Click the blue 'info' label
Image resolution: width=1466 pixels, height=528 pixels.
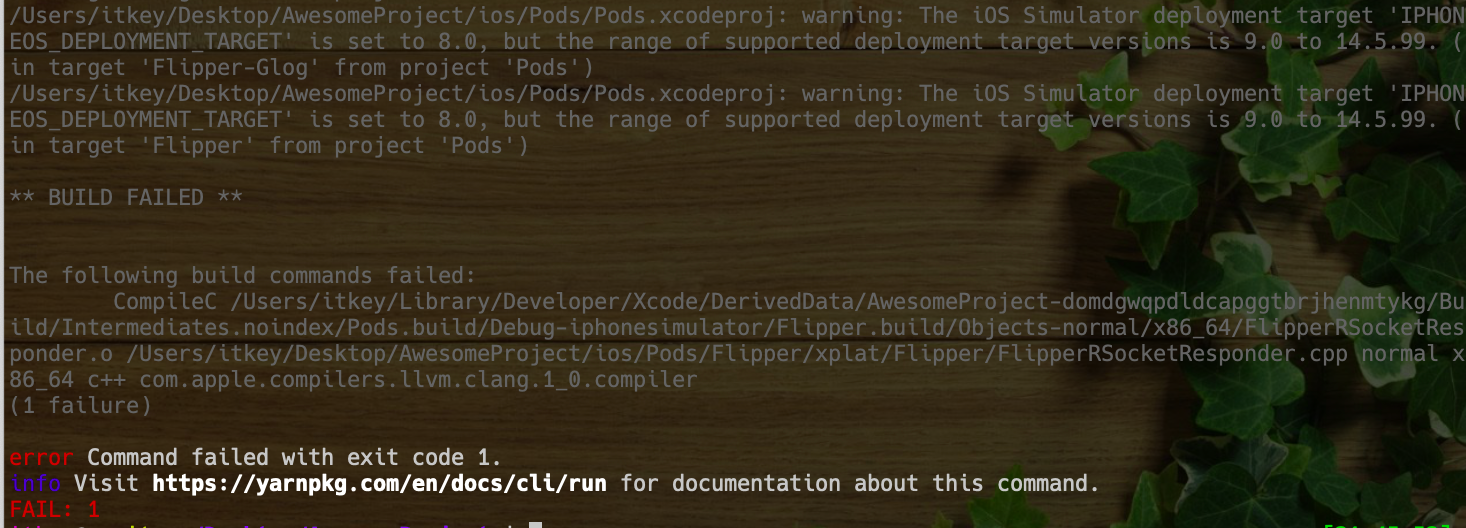click(x=35, y=484)
